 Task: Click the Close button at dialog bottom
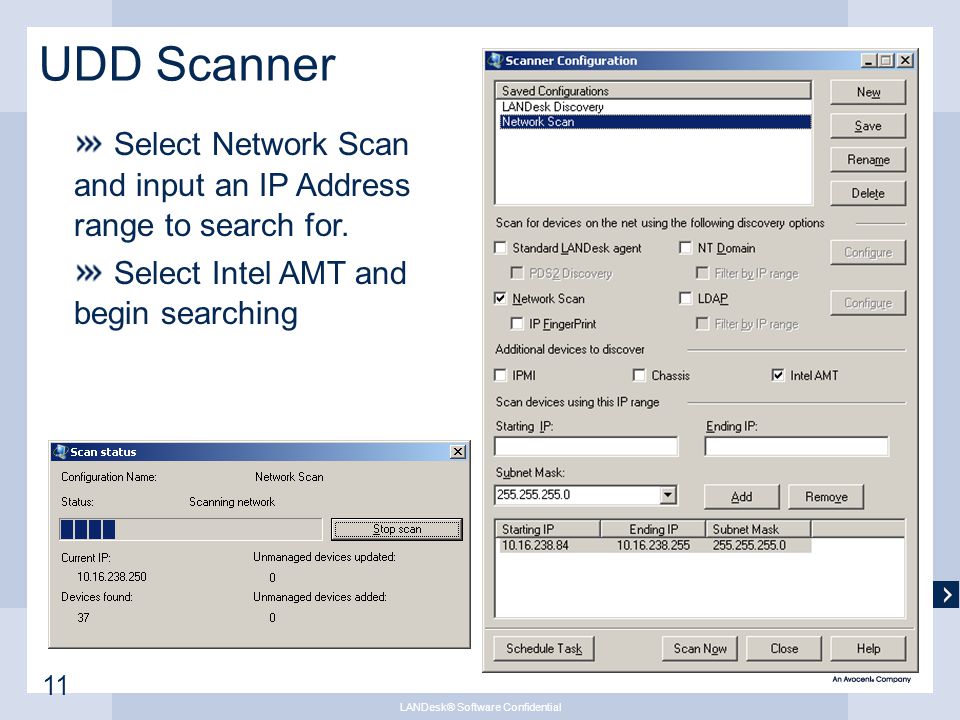(x=784, y=648)
